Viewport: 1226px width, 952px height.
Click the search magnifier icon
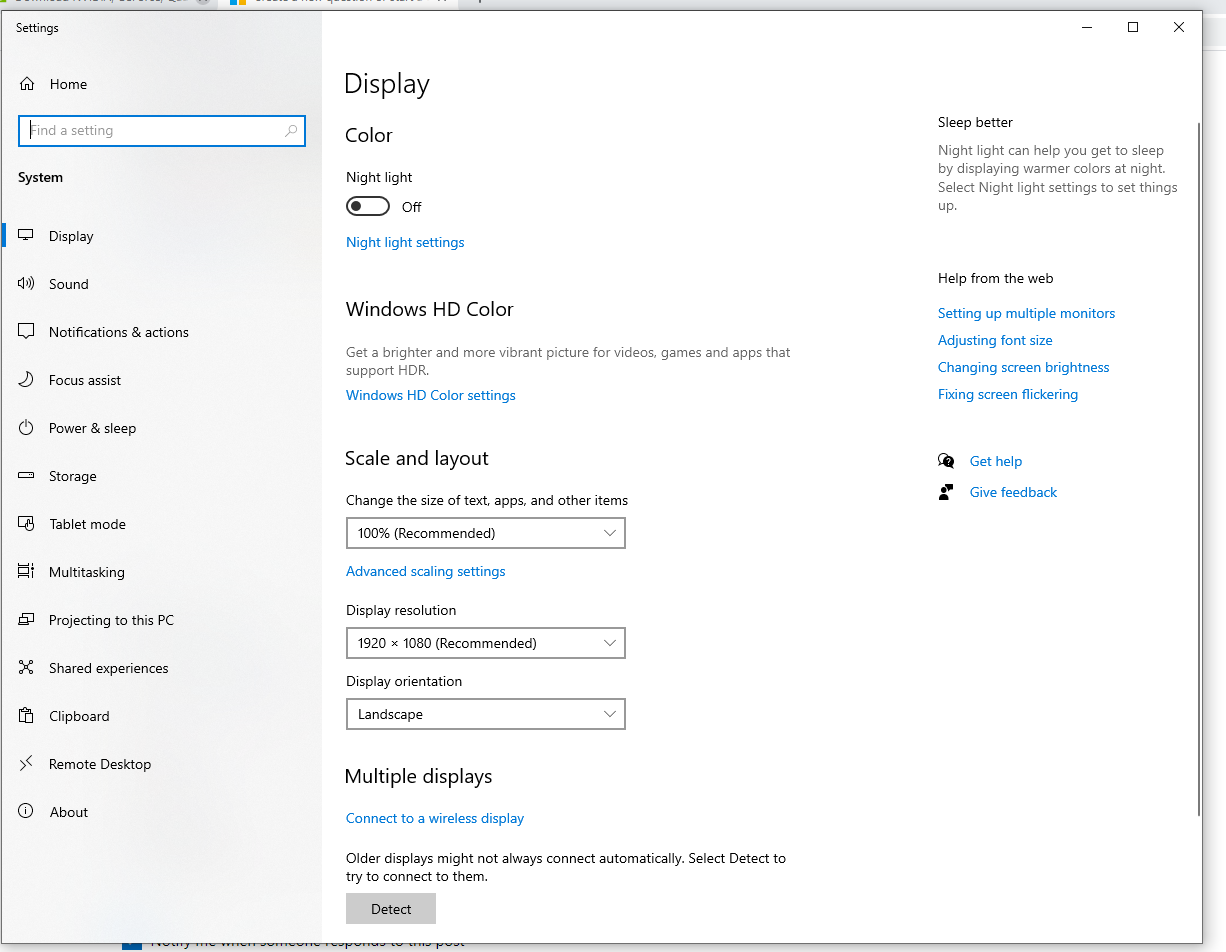click(x=291, y=131)
